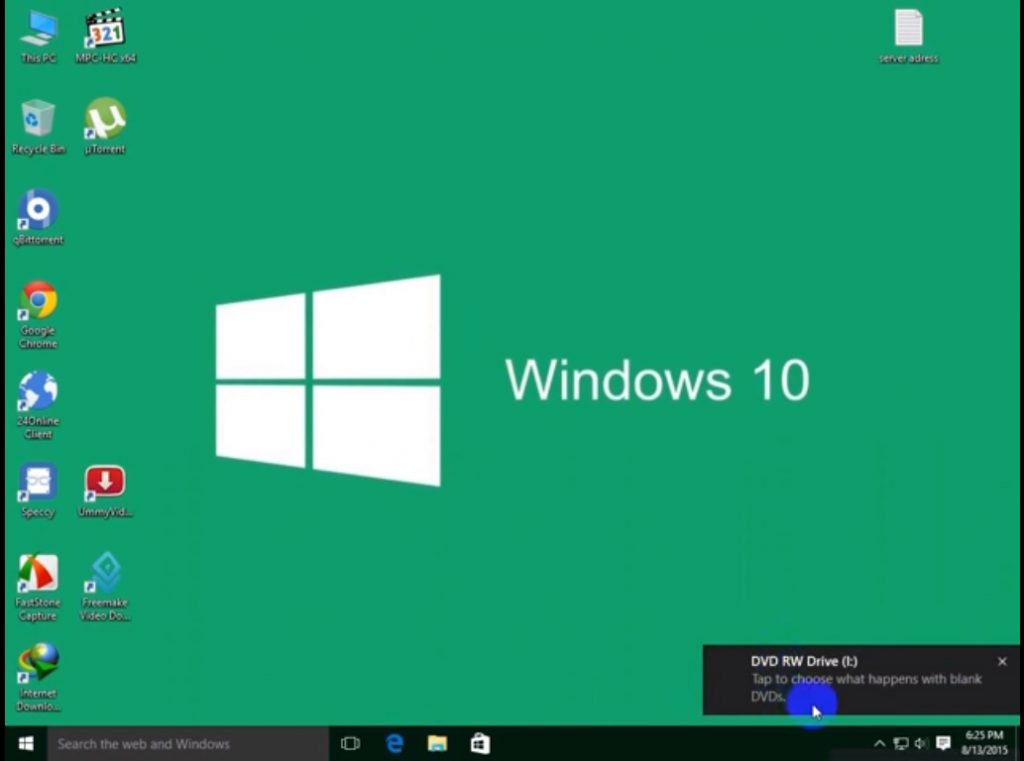1024x761 pixels.
Task: Open the Action Center notifications icon
Action: 943,743
